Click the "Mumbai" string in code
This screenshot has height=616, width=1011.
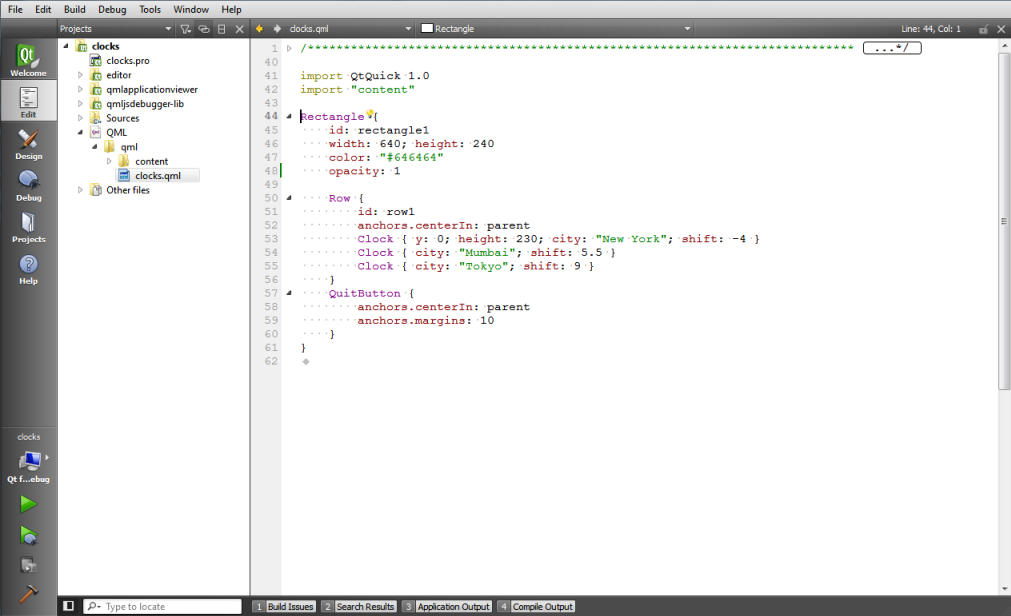487,252
